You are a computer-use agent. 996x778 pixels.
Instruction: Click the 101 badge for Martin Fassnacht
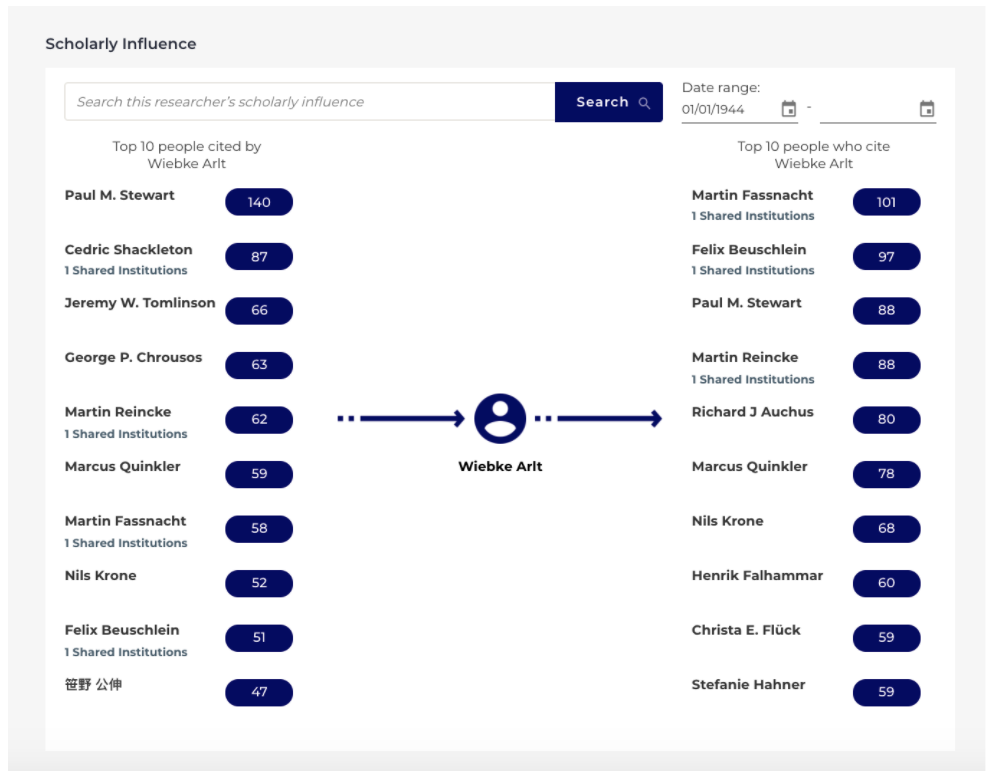886,202
